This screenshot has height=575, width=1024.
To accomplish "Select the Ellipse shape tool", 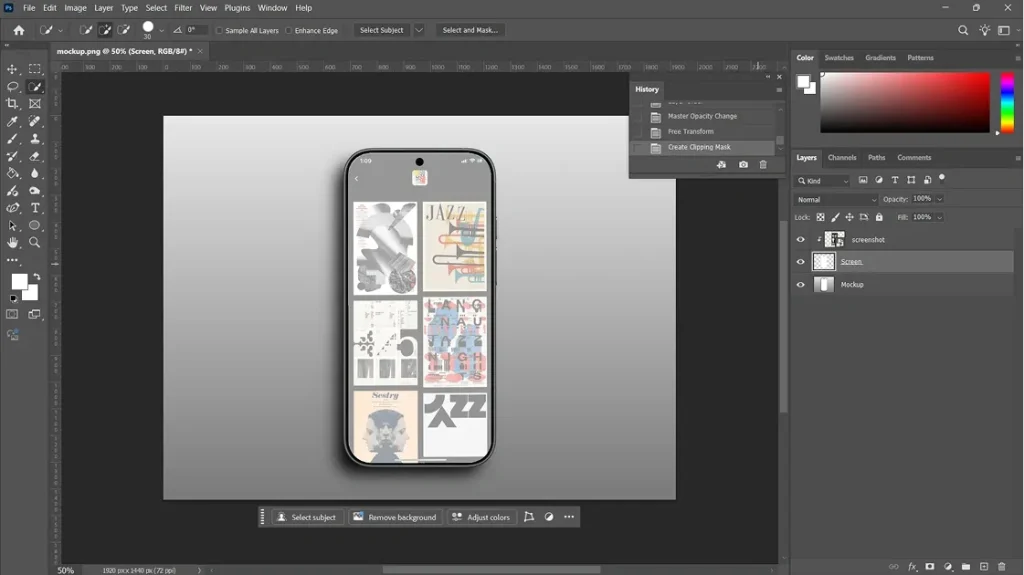I will 35,225.
